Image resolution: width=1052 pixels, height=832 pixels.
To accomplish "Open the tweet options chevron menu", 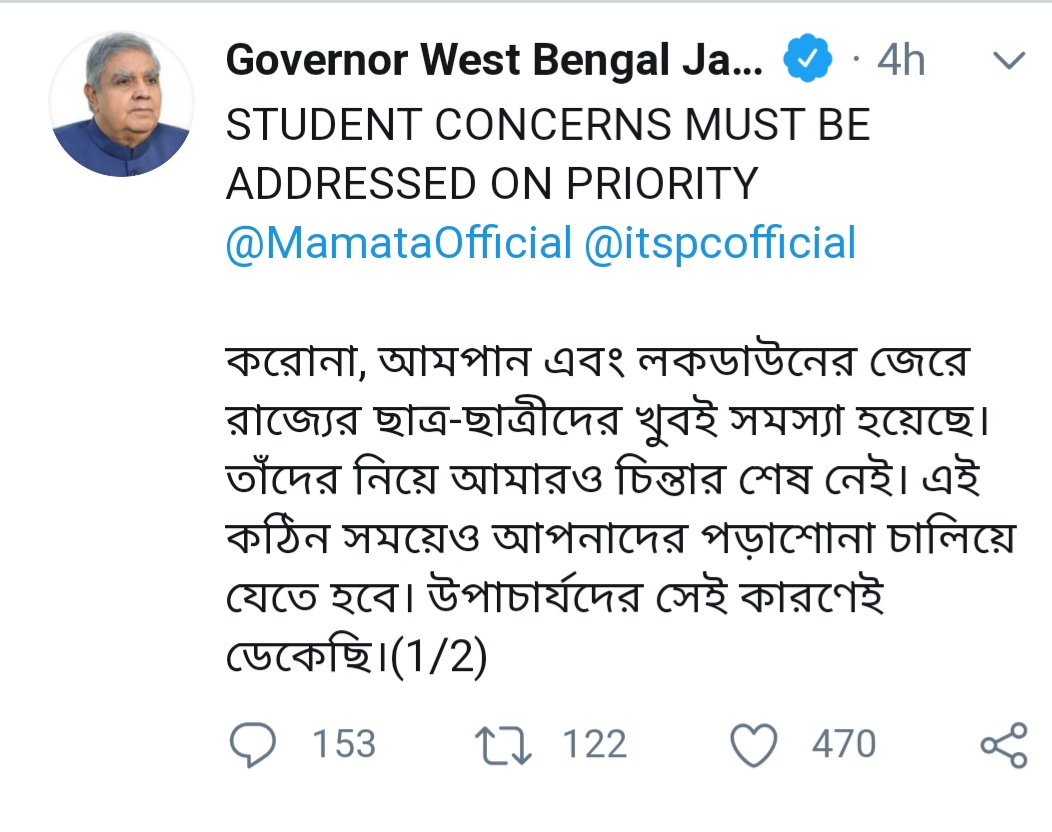I will point(1007,62).
